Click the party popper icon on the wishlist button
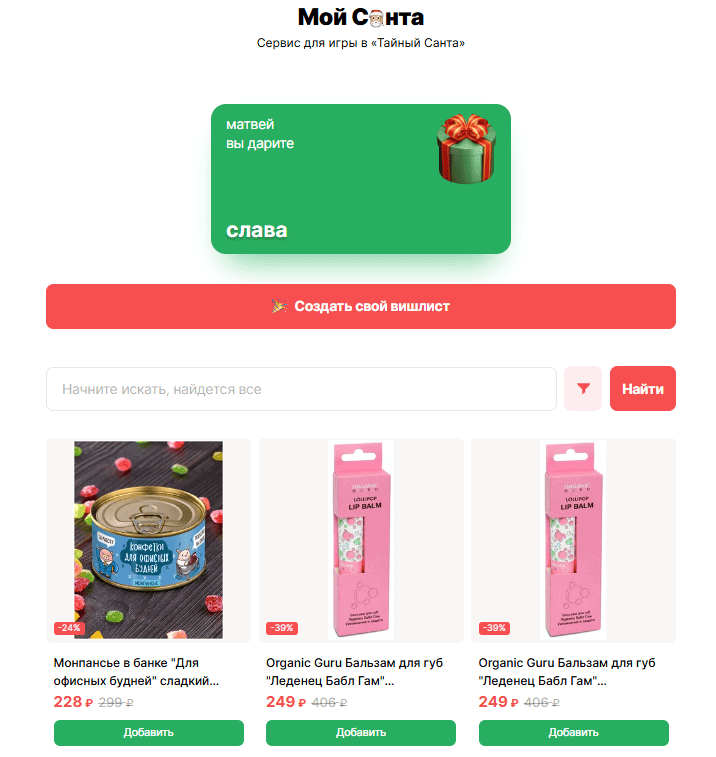Image resolution: width=716 pixels, height=757 pixels. coord(279,306)
